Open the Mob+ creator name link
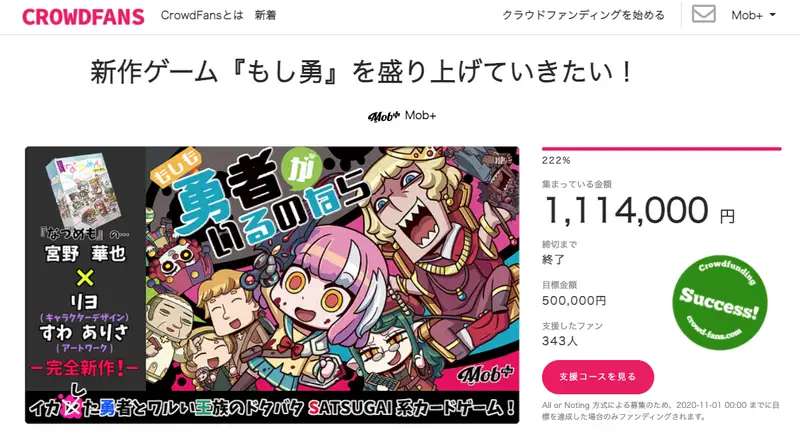 click(420, 116)
